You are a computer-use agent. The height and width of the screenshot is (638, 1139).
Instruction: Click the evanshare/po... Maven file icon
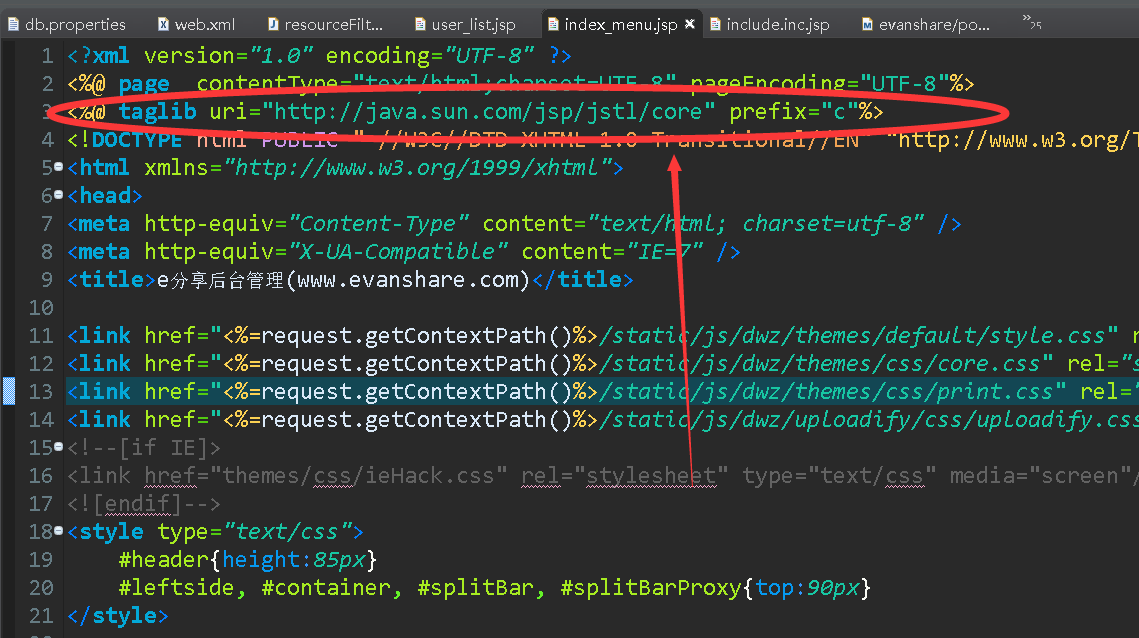click(x=867, y=25)
